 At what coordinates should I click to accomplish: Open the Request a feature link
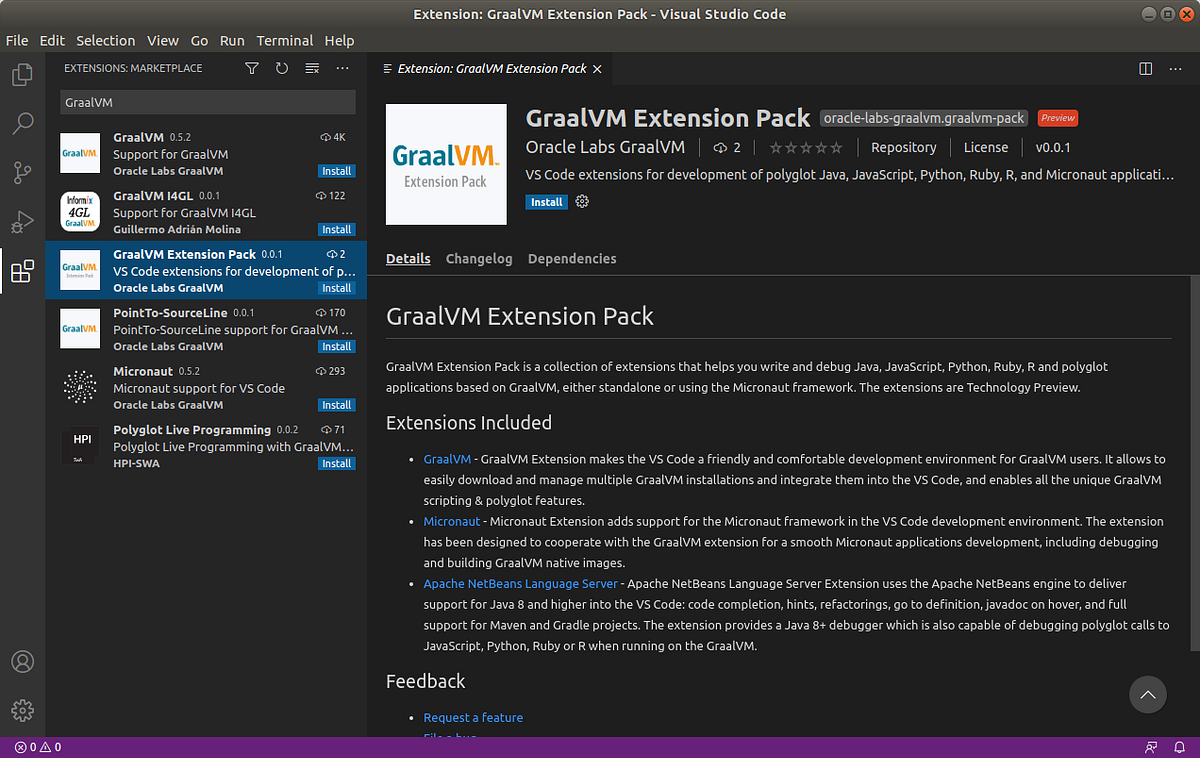tap(473, 717)
